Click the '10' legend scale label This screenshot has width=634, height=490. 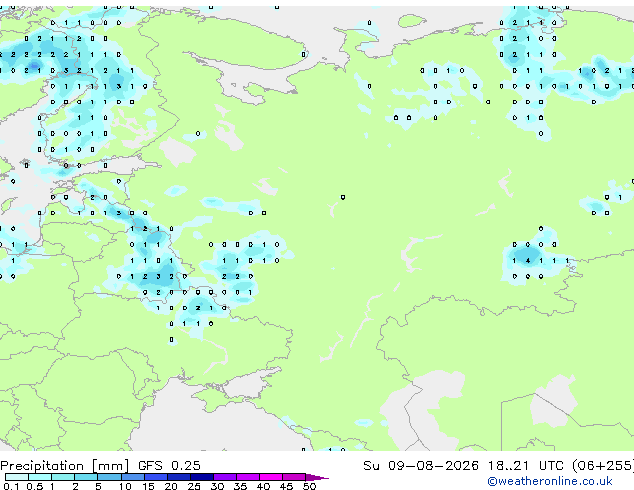125,486
